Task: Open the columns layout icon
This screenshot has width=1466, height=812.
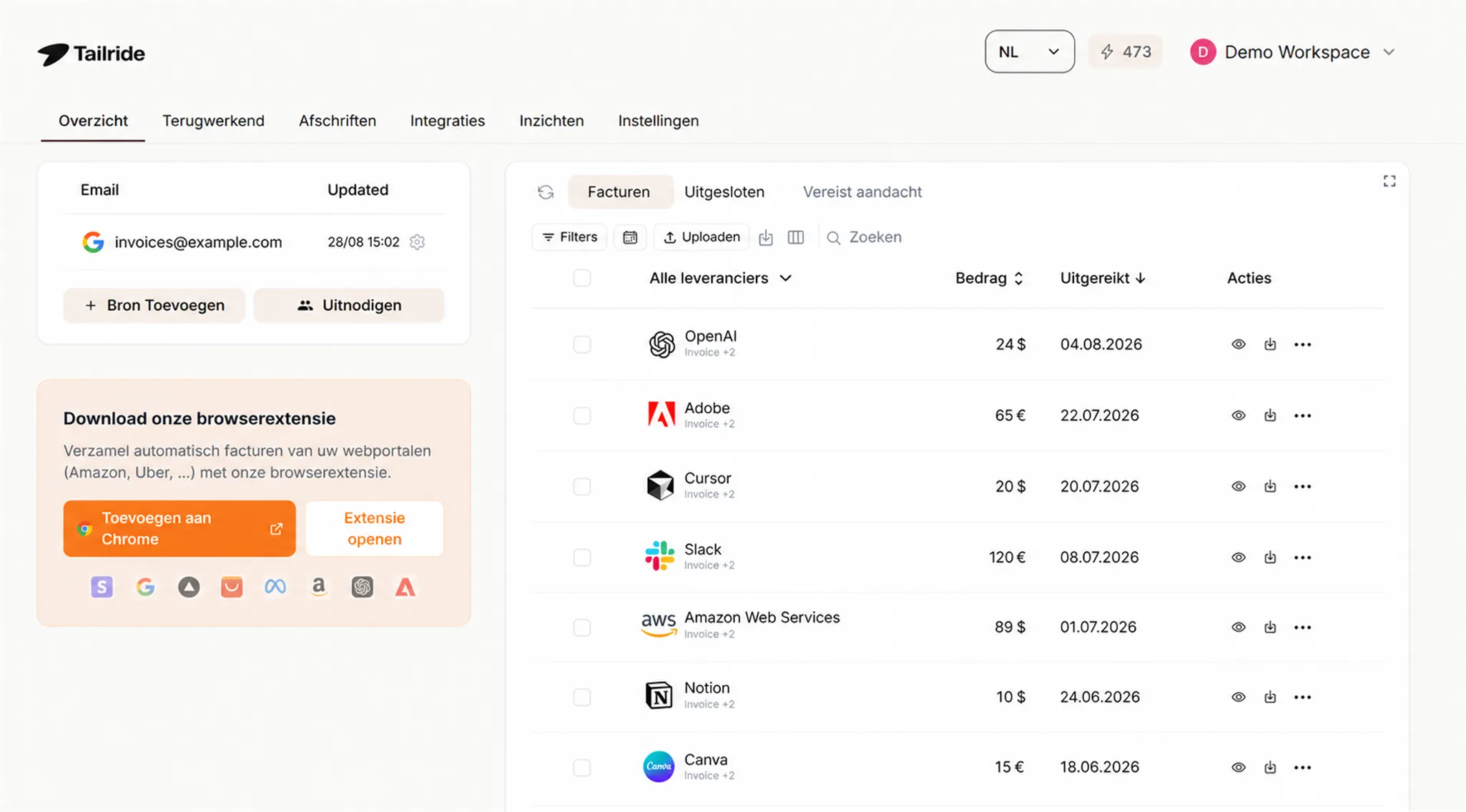Action: pos(796,237)
